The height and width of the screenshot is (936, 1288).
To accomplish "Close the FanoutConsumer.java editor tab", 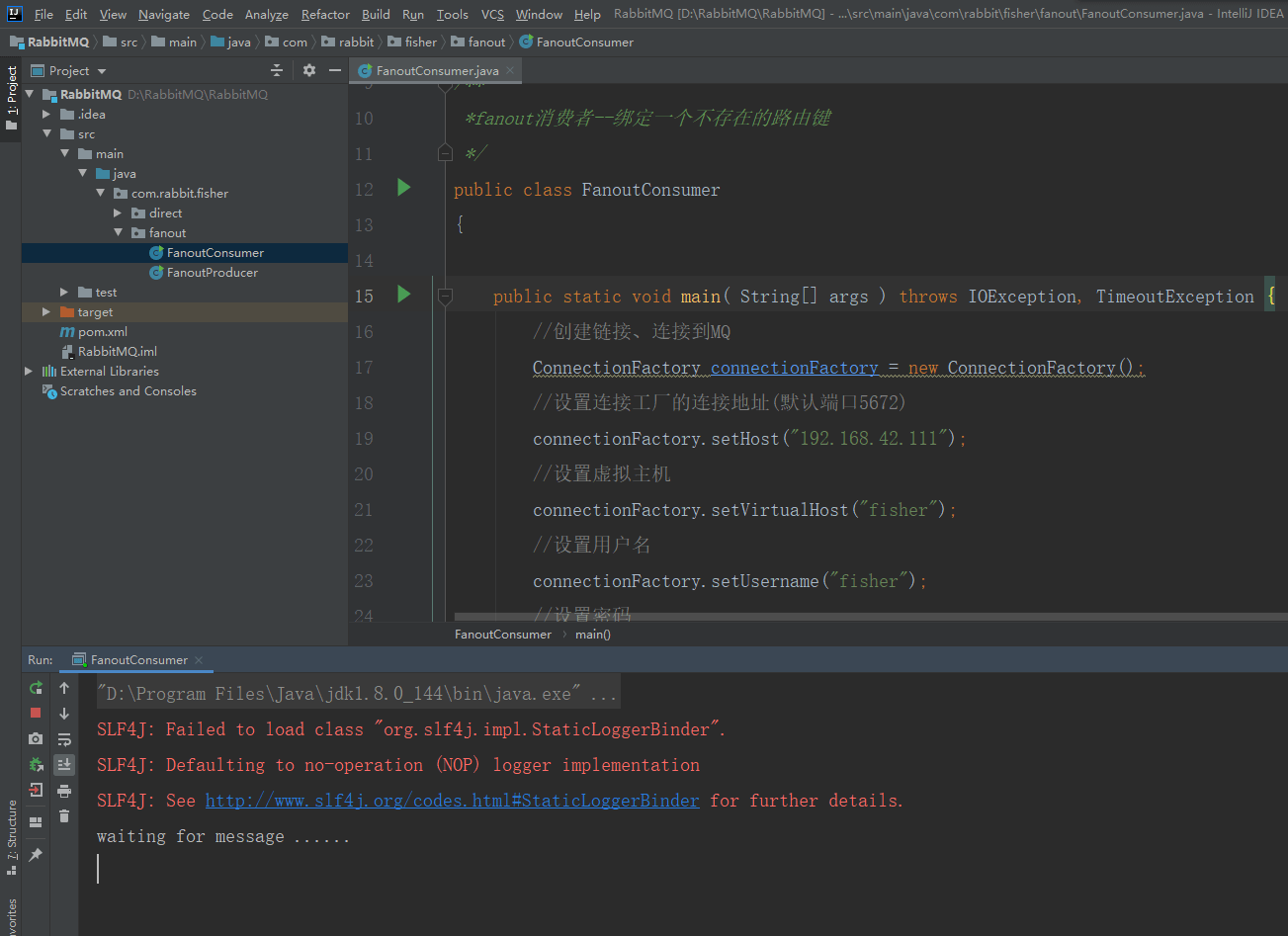I will [510, 71].
